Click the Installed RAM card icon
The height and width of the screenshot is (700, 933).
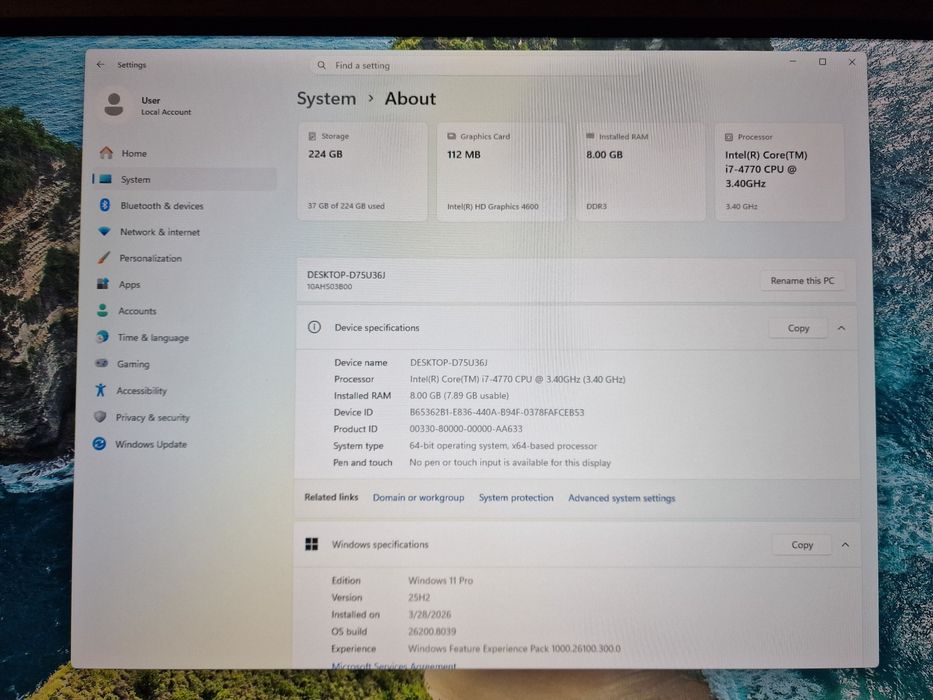pos(590,136)
